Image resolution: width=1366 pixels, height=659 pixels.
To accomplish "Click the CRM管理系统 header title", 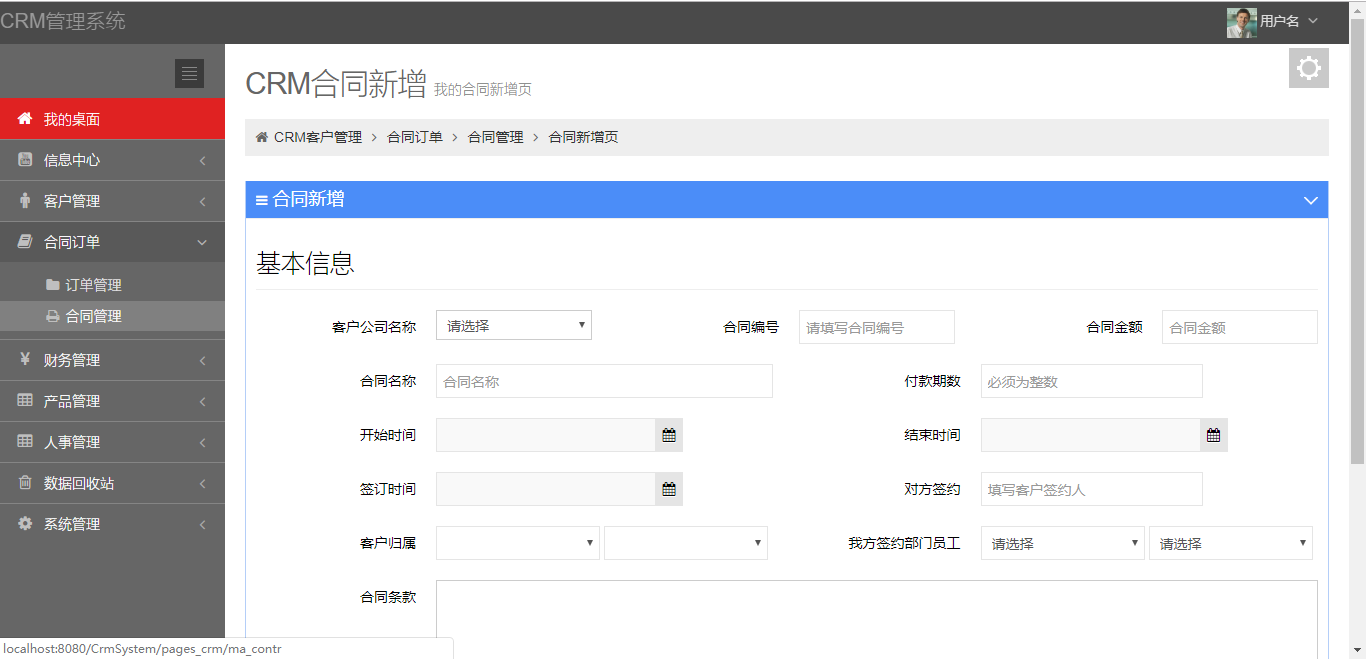I will (63, 21).
